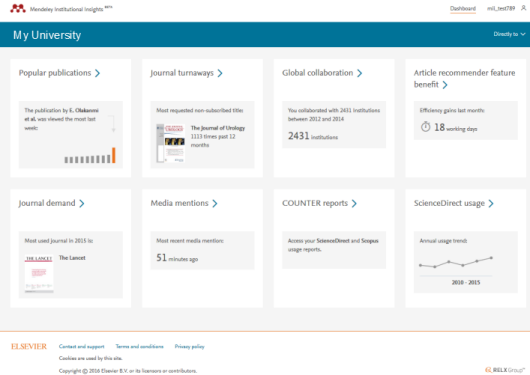Open ScienceDirect usage chevron arrow
The width and height of the screenshot is (530, 375).
click(491, 203)
